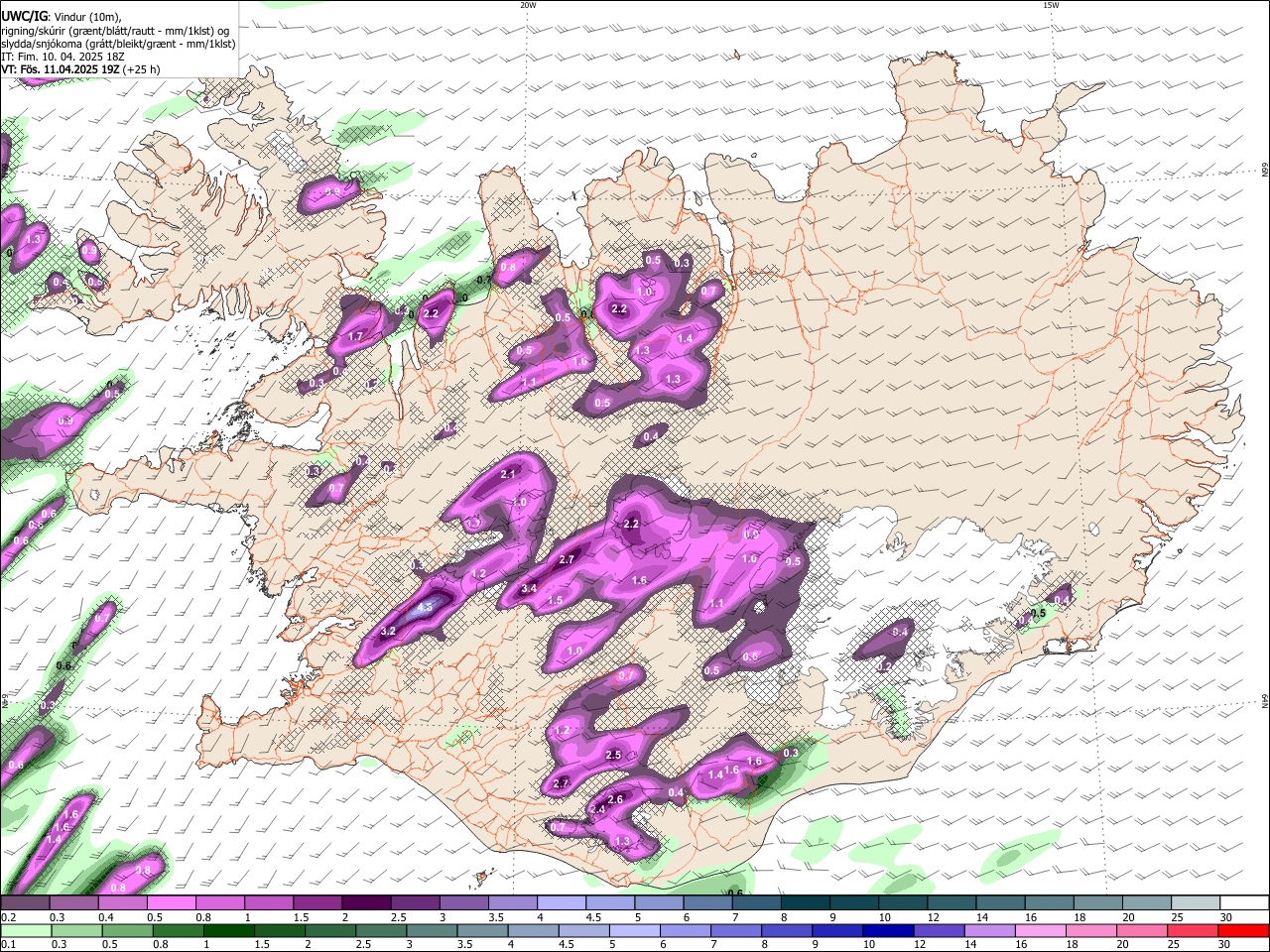Click the '64N' latitude label on right edge
Viewport: 1270px width, 952px height.
[x=1265, y=701]
